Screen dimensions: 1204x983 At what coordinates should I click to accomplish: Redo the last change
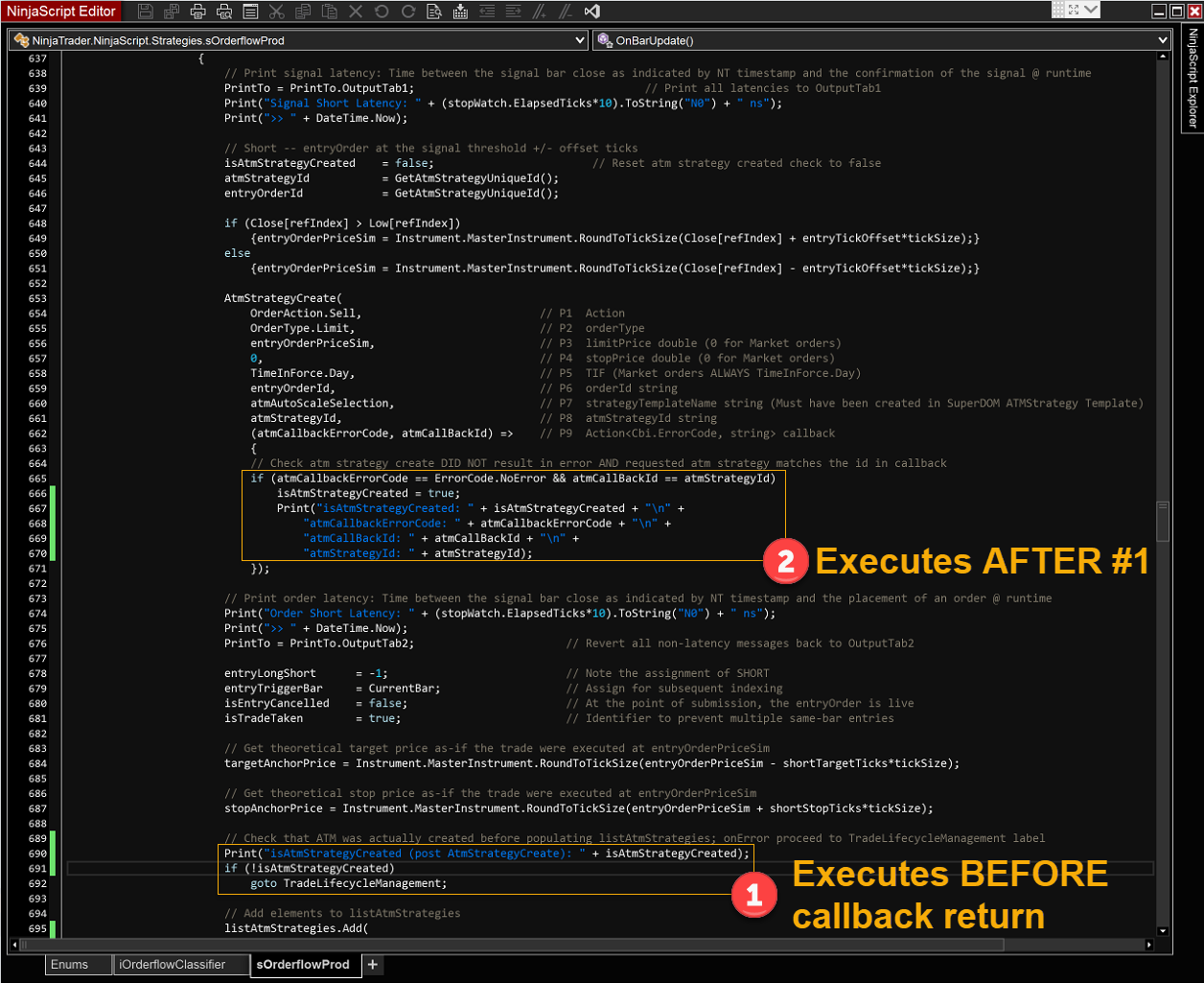408,11
